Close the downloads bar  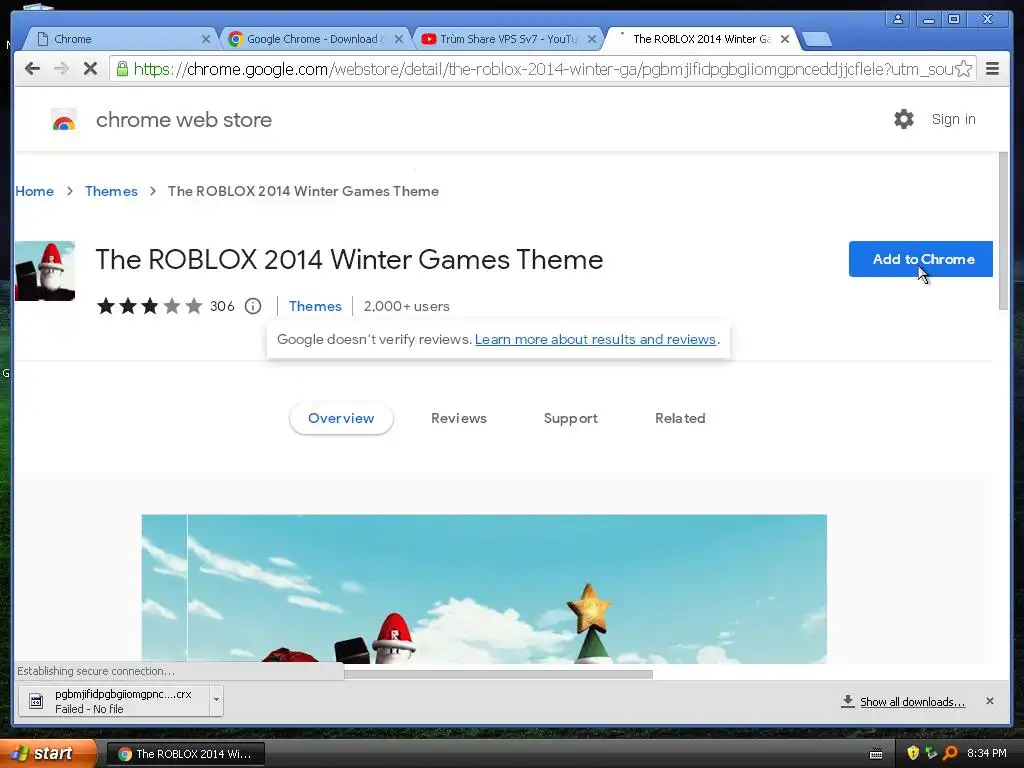tap(990, 701)
